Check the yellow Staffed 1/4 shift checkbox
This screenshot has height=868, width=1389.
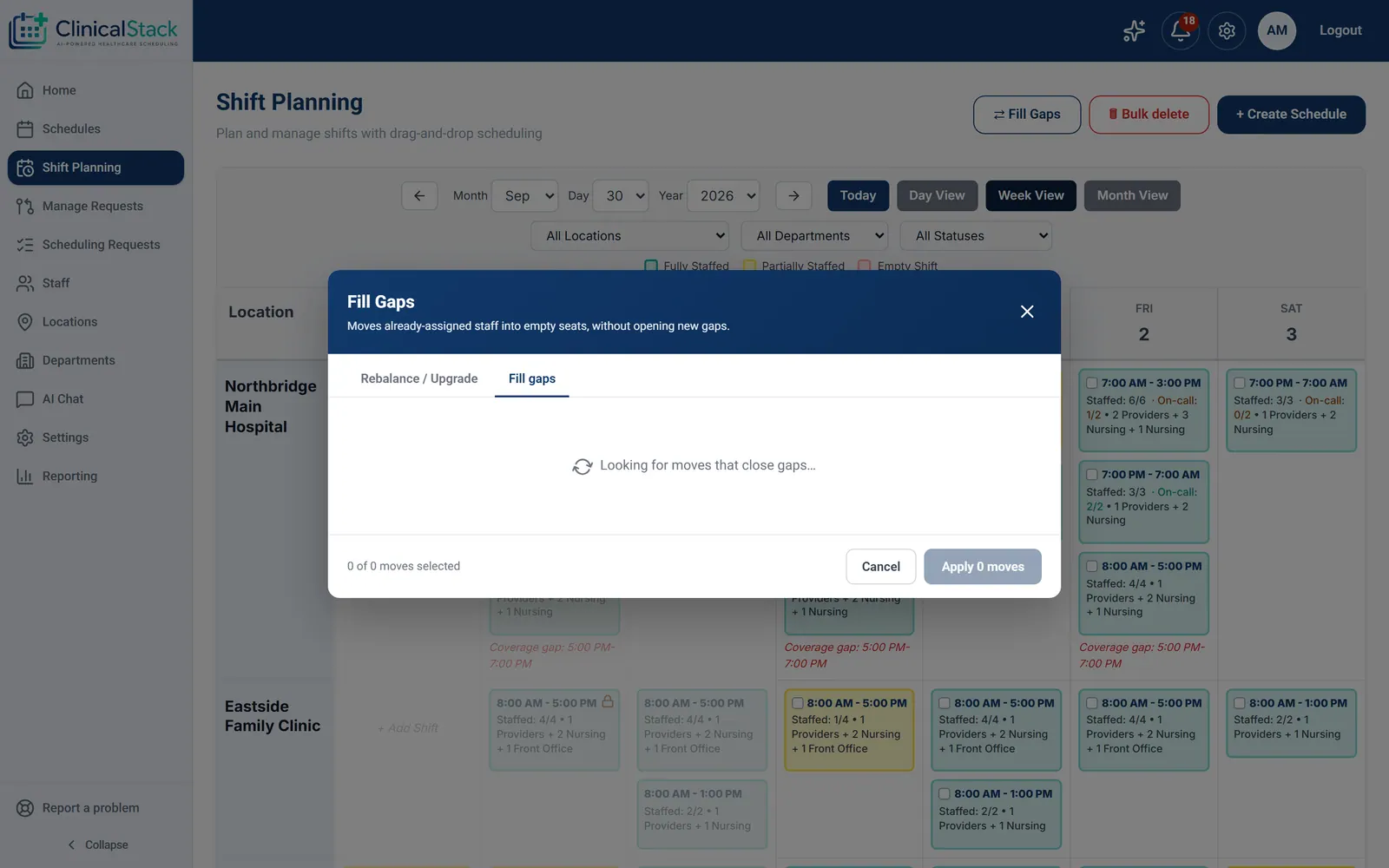pyautogui.click(x=798, y=703)
